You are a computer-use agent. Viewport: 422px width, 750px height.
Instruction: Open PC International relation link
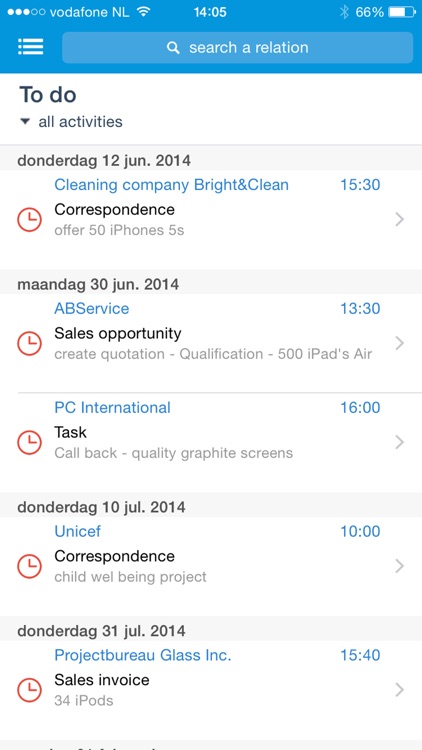coord(112,408)
